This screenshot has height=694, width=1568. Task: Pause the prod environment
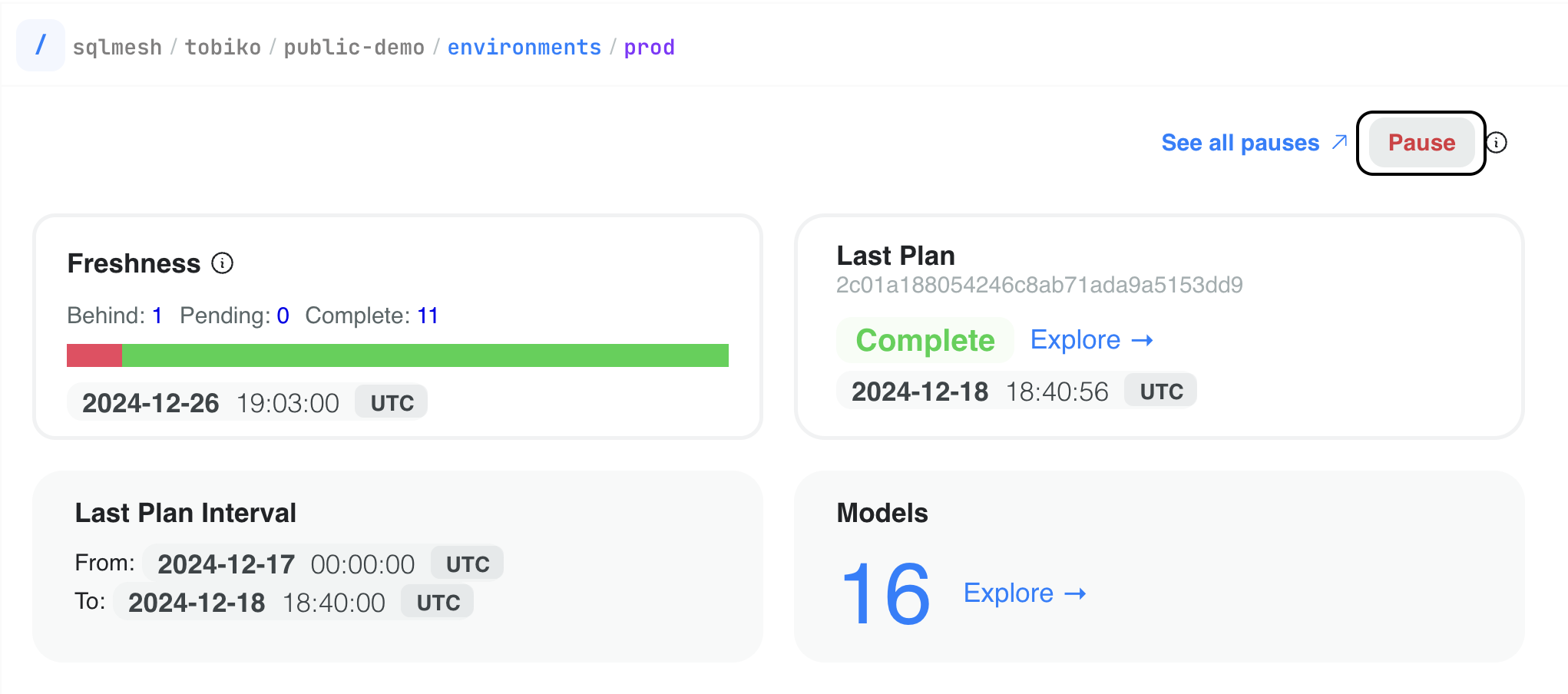1421,143
